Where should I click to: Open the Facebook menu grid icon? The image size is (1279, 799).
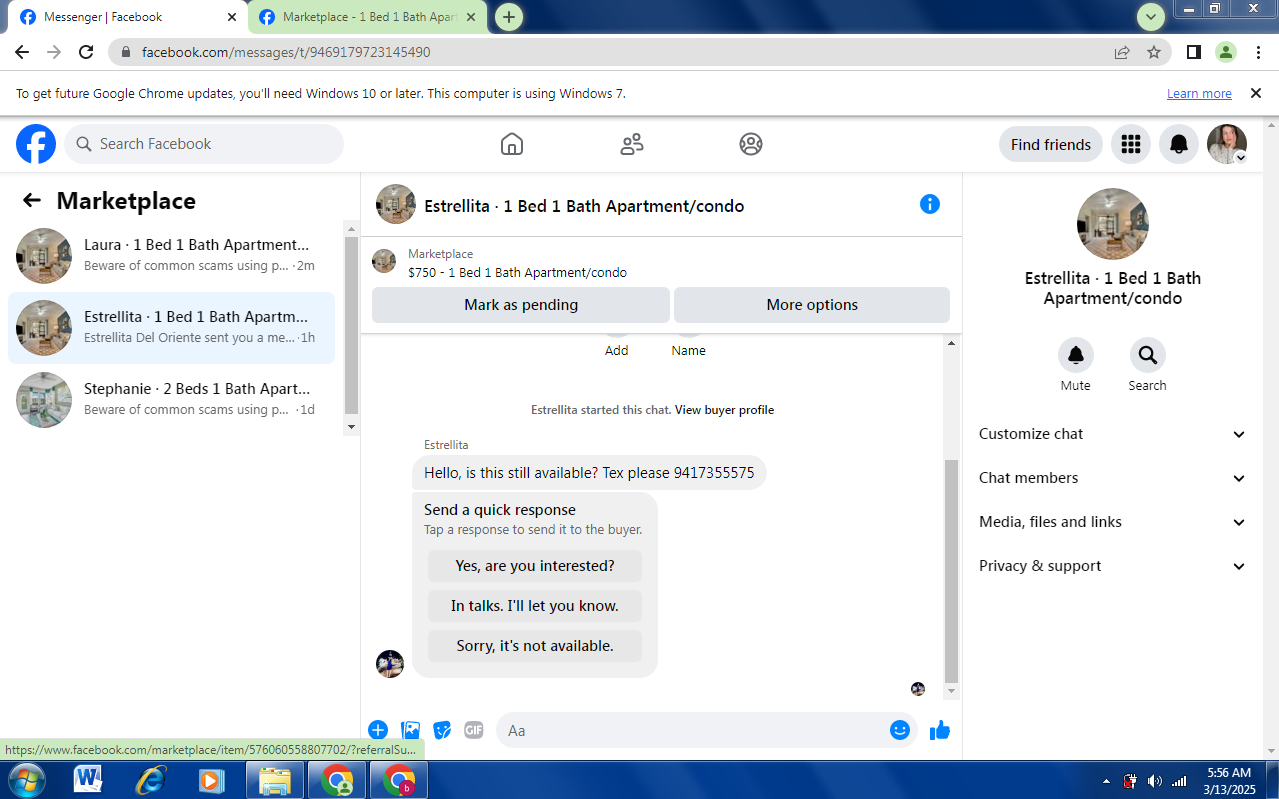click(x=1131, y=144)
